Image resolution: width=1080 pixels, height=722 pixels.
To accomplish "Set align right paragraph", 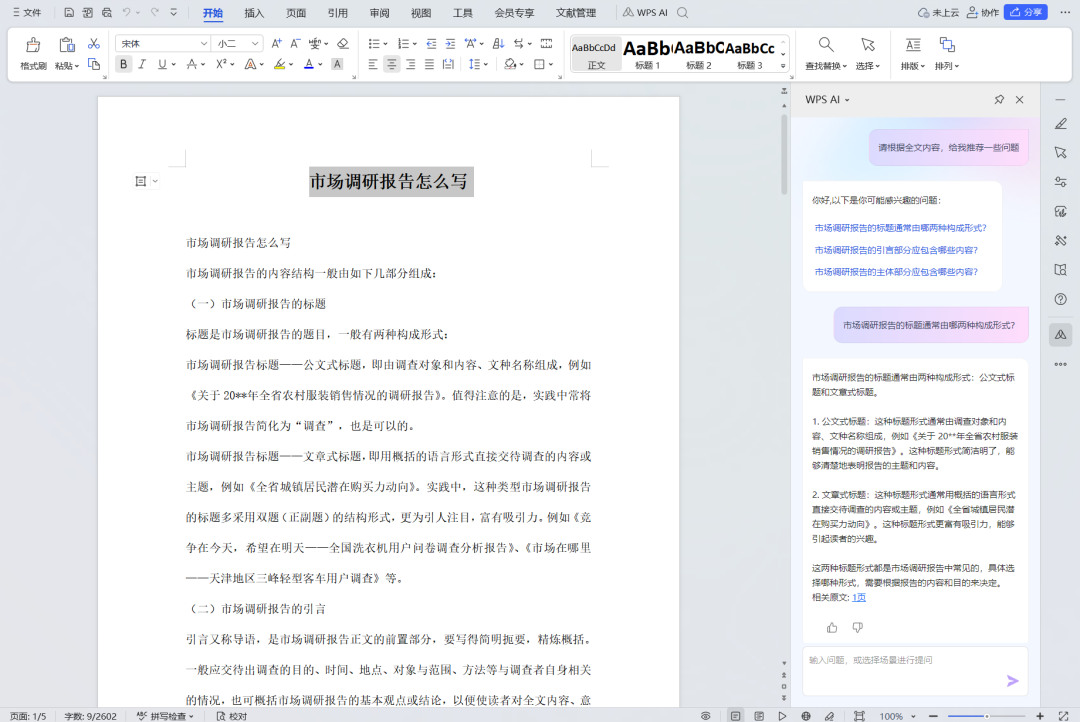I will 411,64.
